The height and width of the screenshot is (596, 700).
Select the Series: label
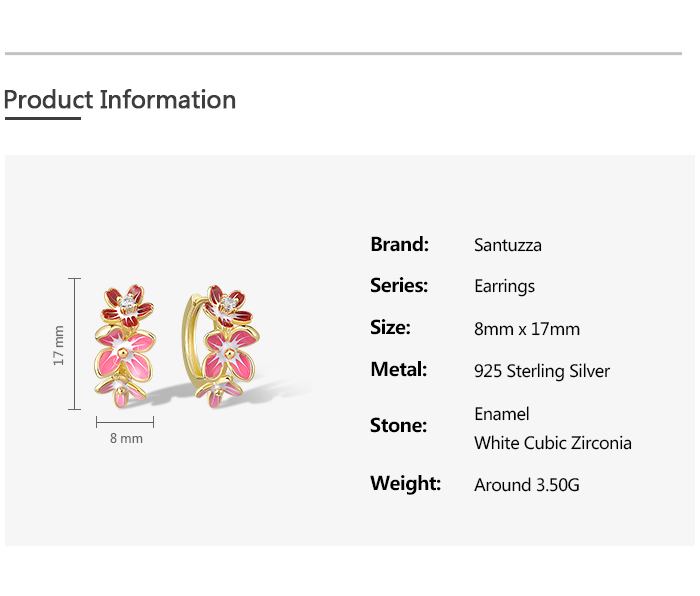399,285
